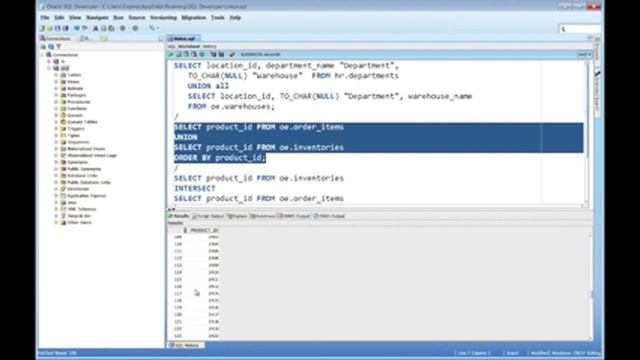Click the red Cut icon in the main toolbar
Screen dimensions: 640x360
[x=96, y=28]
